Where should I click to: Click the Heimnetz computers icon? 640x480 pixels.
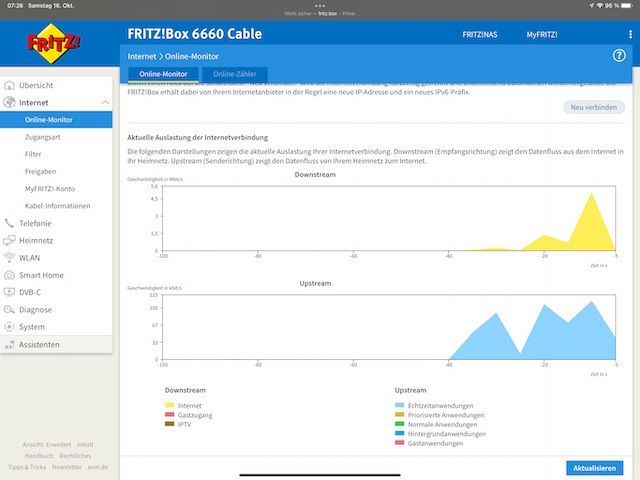[x=9, y=240]
